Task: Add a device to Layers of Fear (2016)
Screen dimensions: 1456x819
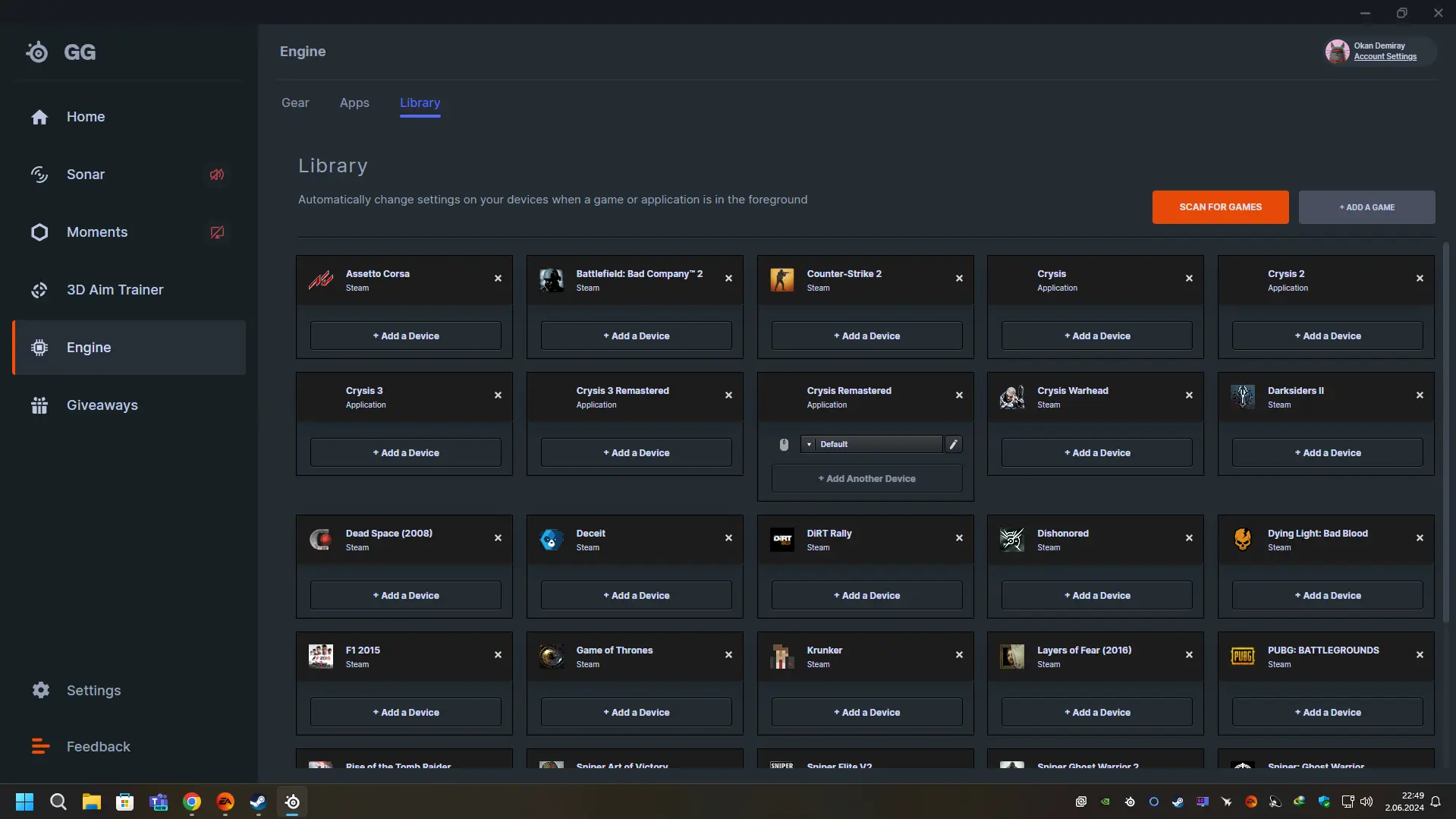Action: tap(1096, 712)
